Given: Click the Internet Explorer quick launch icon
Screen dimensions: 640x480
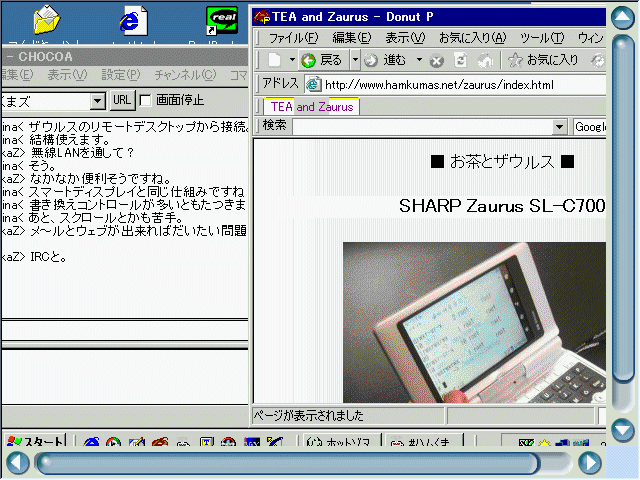Looking at the screenshot, I should point(91,441).
